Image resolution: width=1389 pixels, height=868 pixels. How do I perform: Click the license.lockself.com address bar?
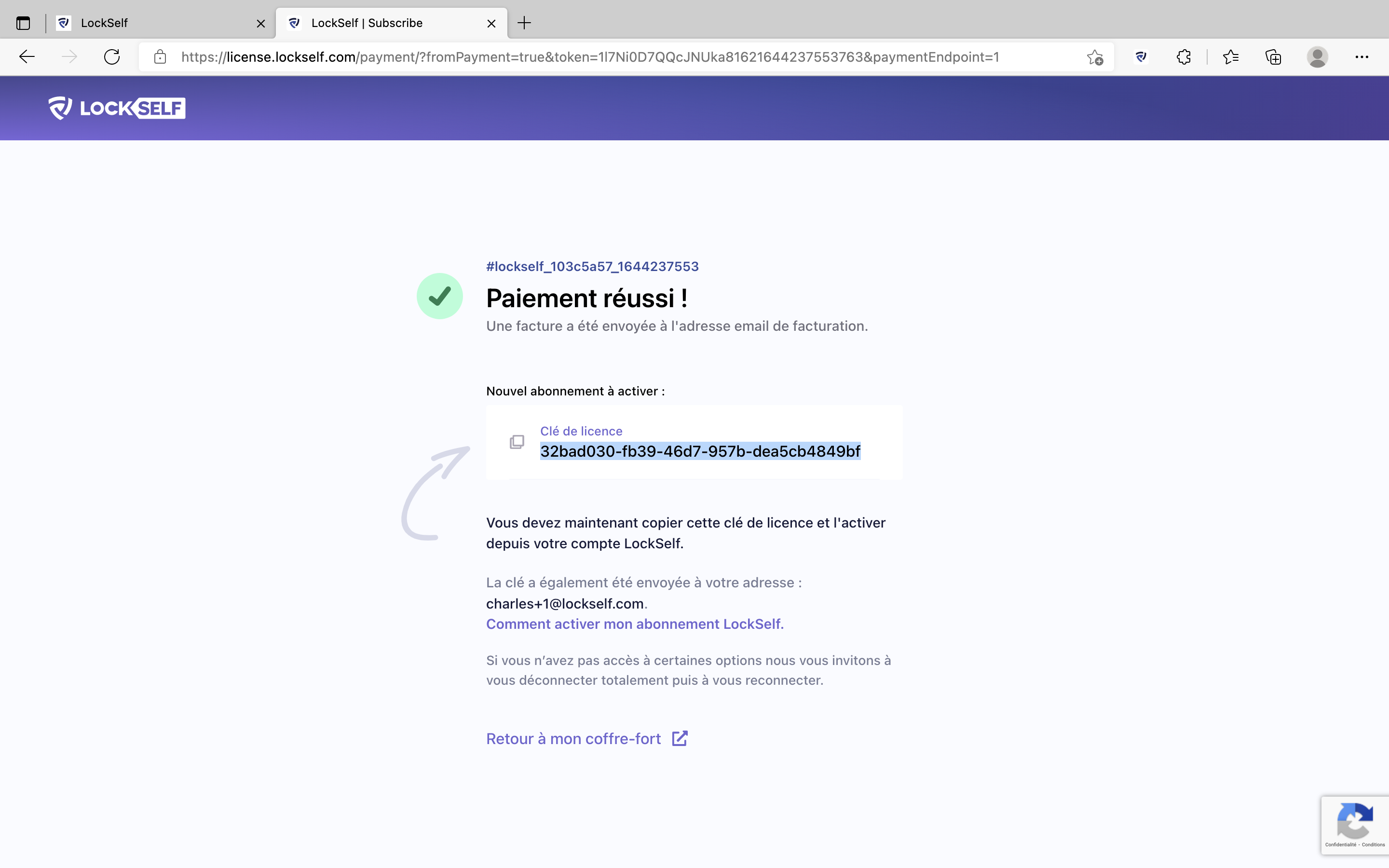[x=589, y=57]
